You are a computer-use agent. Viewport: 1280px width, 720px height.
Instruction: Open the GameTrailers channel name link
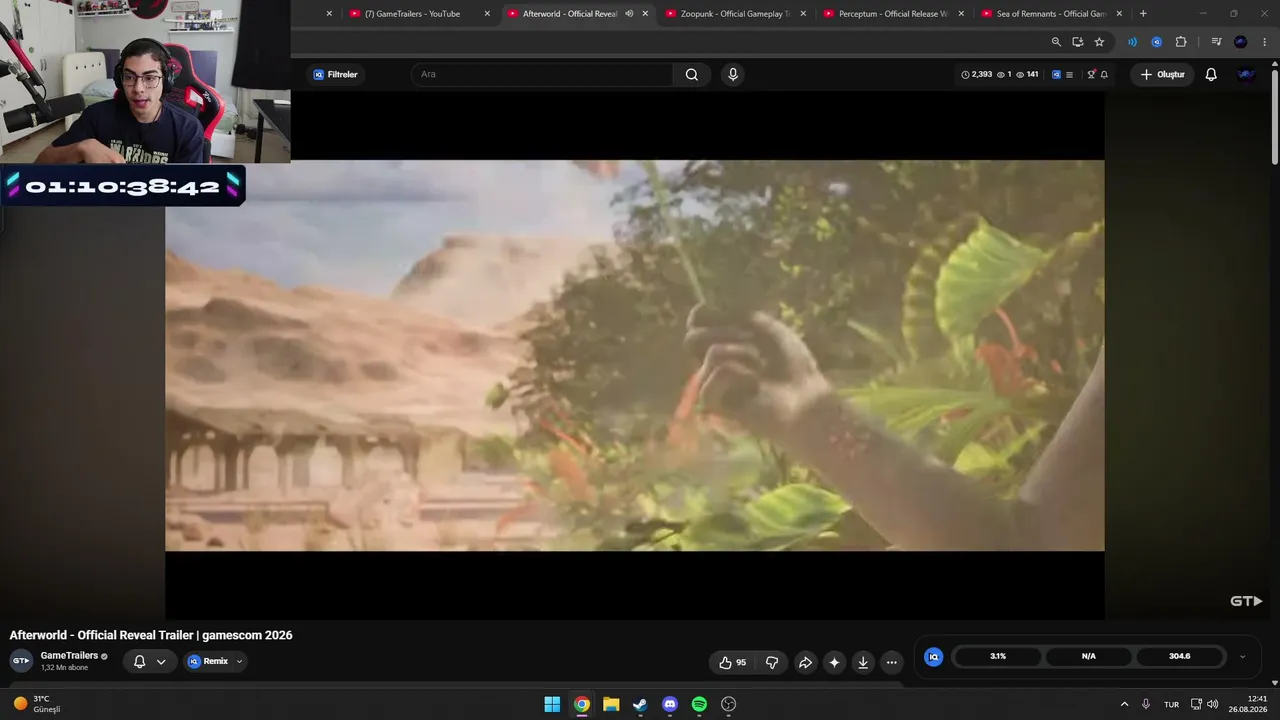point(69,656)
